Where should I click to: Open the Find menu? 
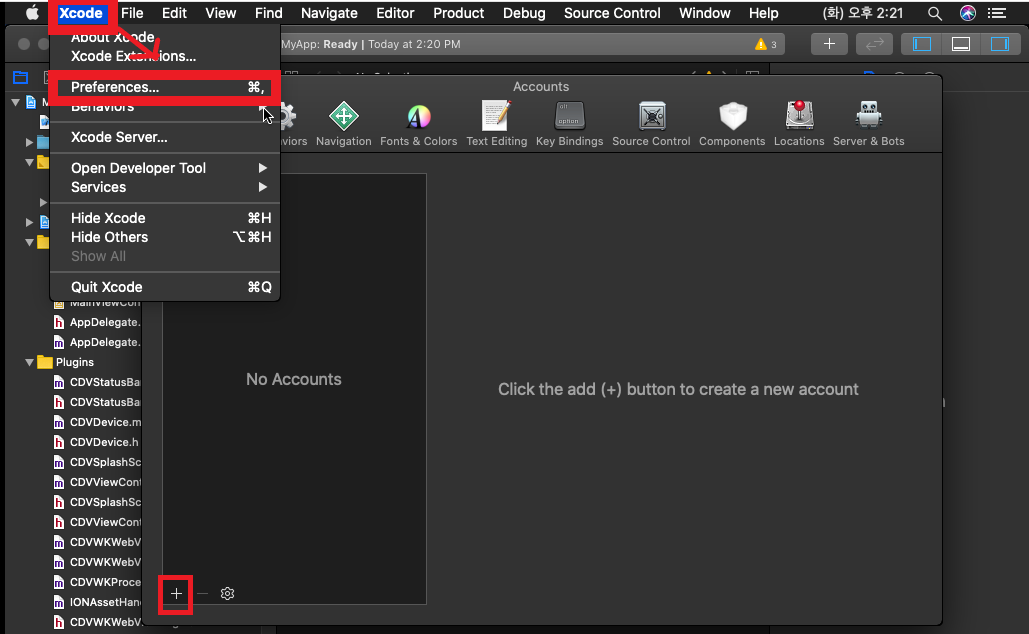click(x=268, y=13)
